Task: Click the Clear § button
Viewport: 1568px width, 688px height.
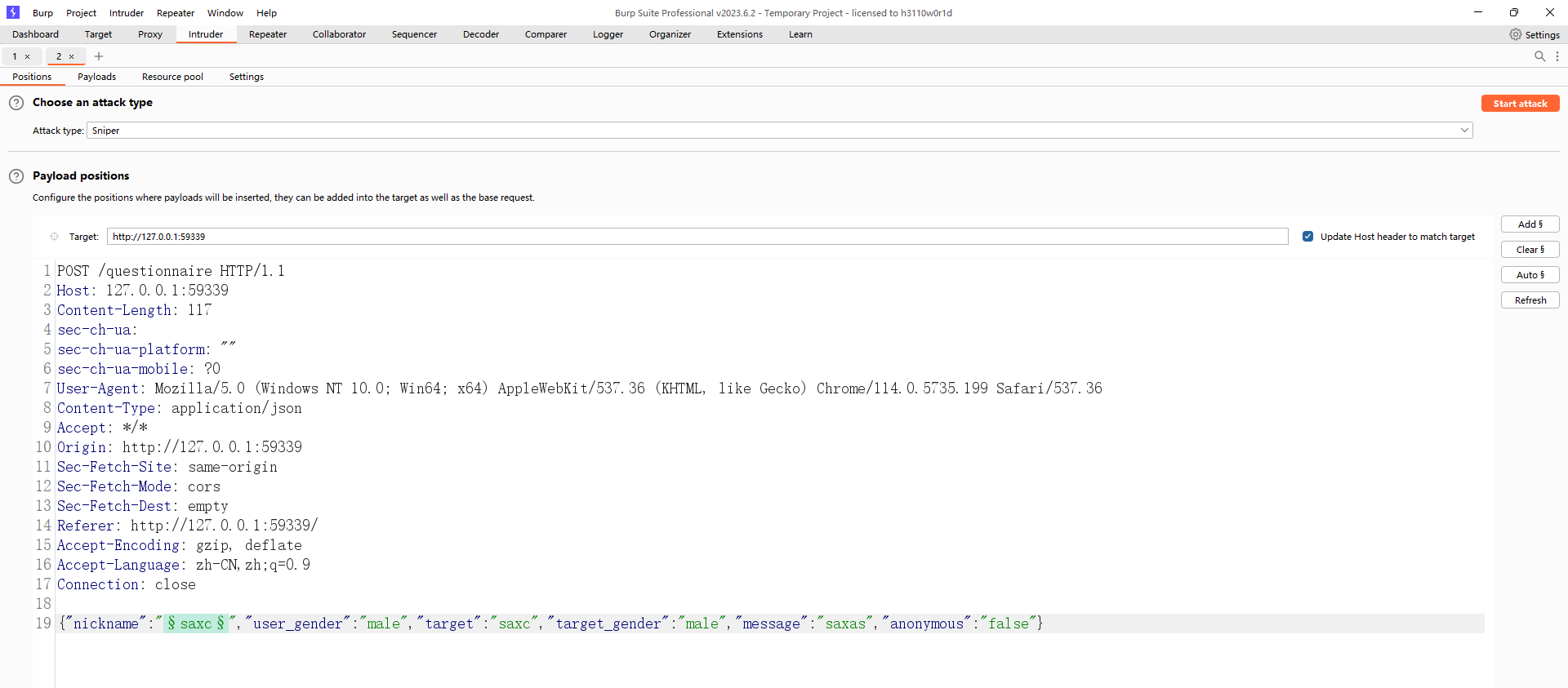Action: coord(1530,250)
